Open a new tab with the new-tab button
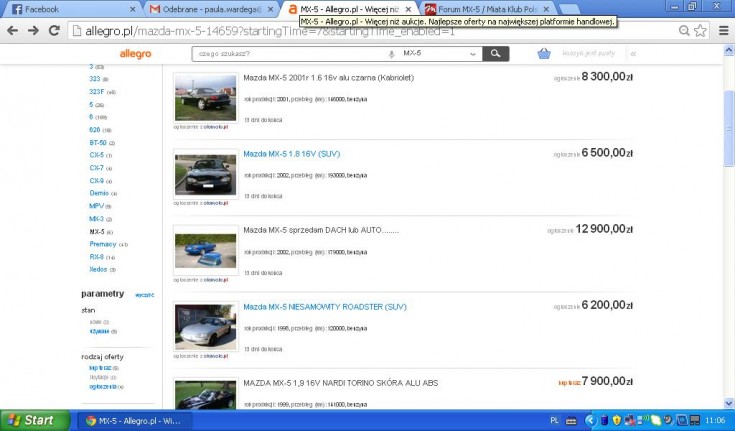Screen dimensions: 735x431 (569, 9)
